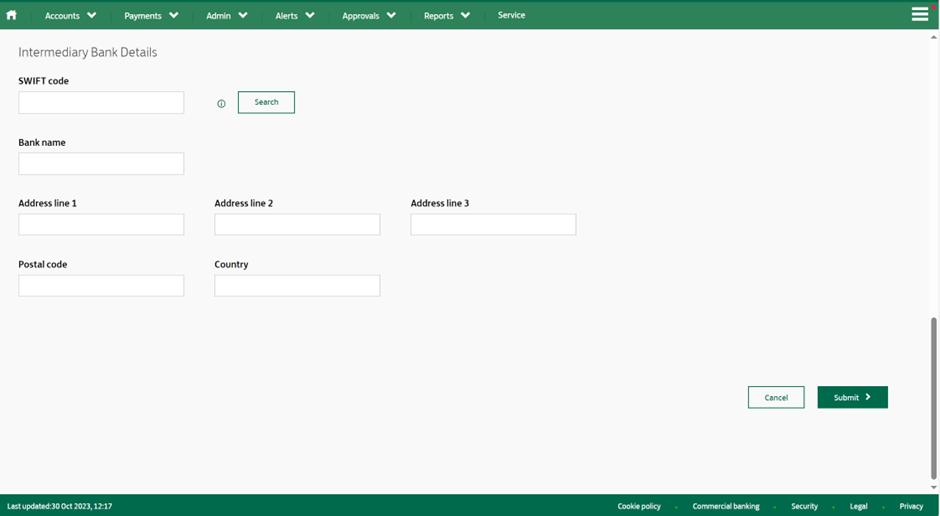This screenshot has width=940, height=516.
Task: Open the Admin dropdown menu
Action: pos(226,16)
